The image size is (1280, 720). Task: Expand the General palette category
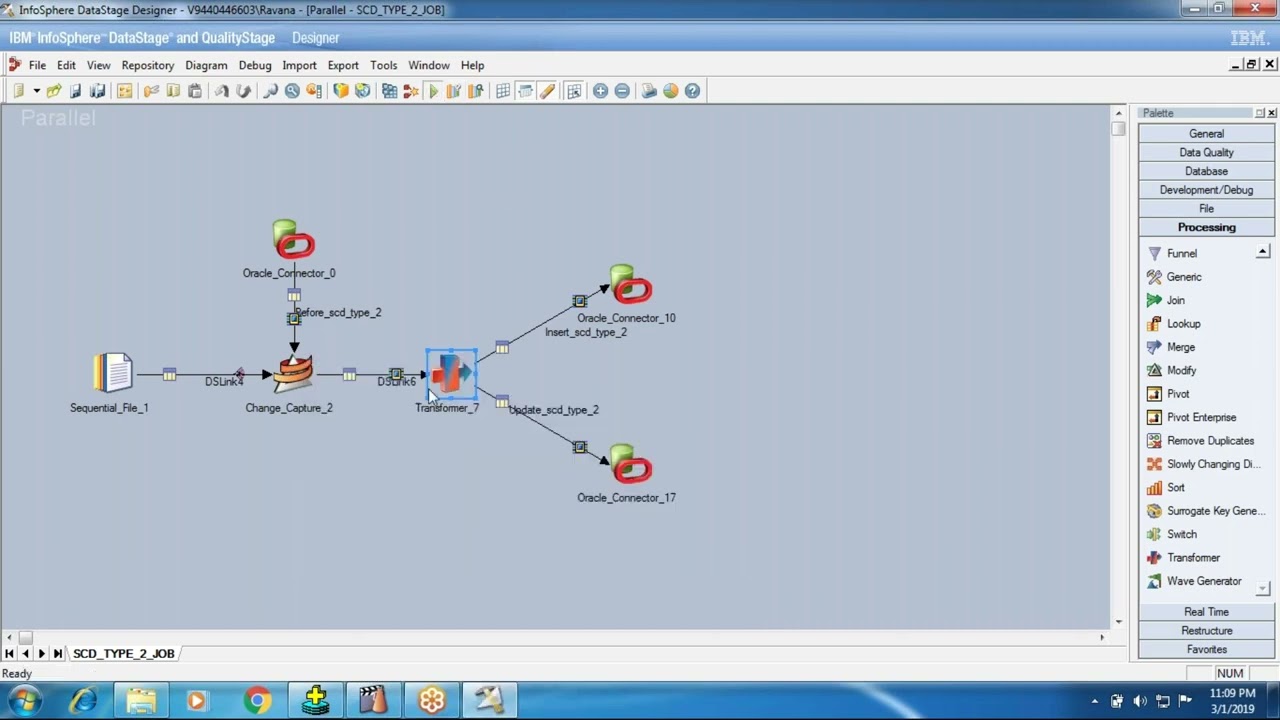point(1206,134)
